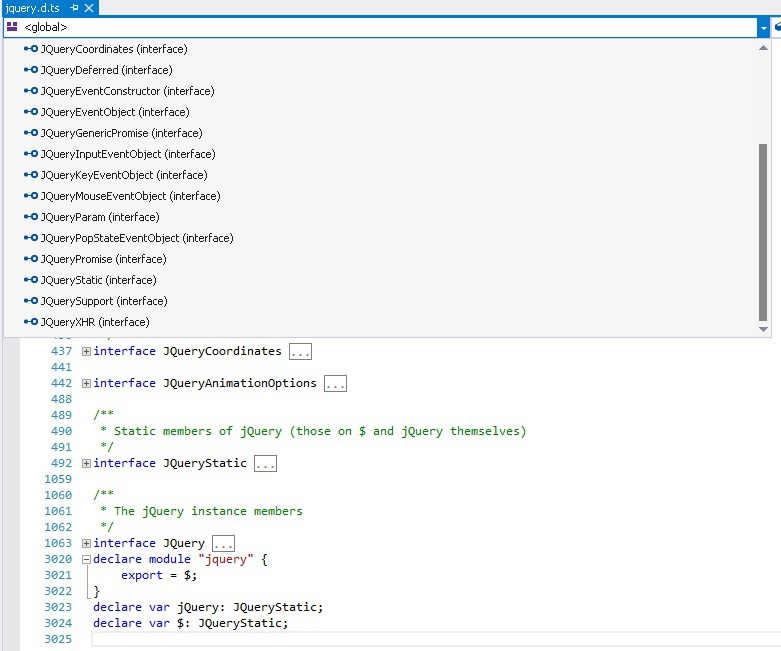Click interface icon beside JQuerySupport entry
The image size is (781, 651).
pyautogui.click(x=31, y=301)
